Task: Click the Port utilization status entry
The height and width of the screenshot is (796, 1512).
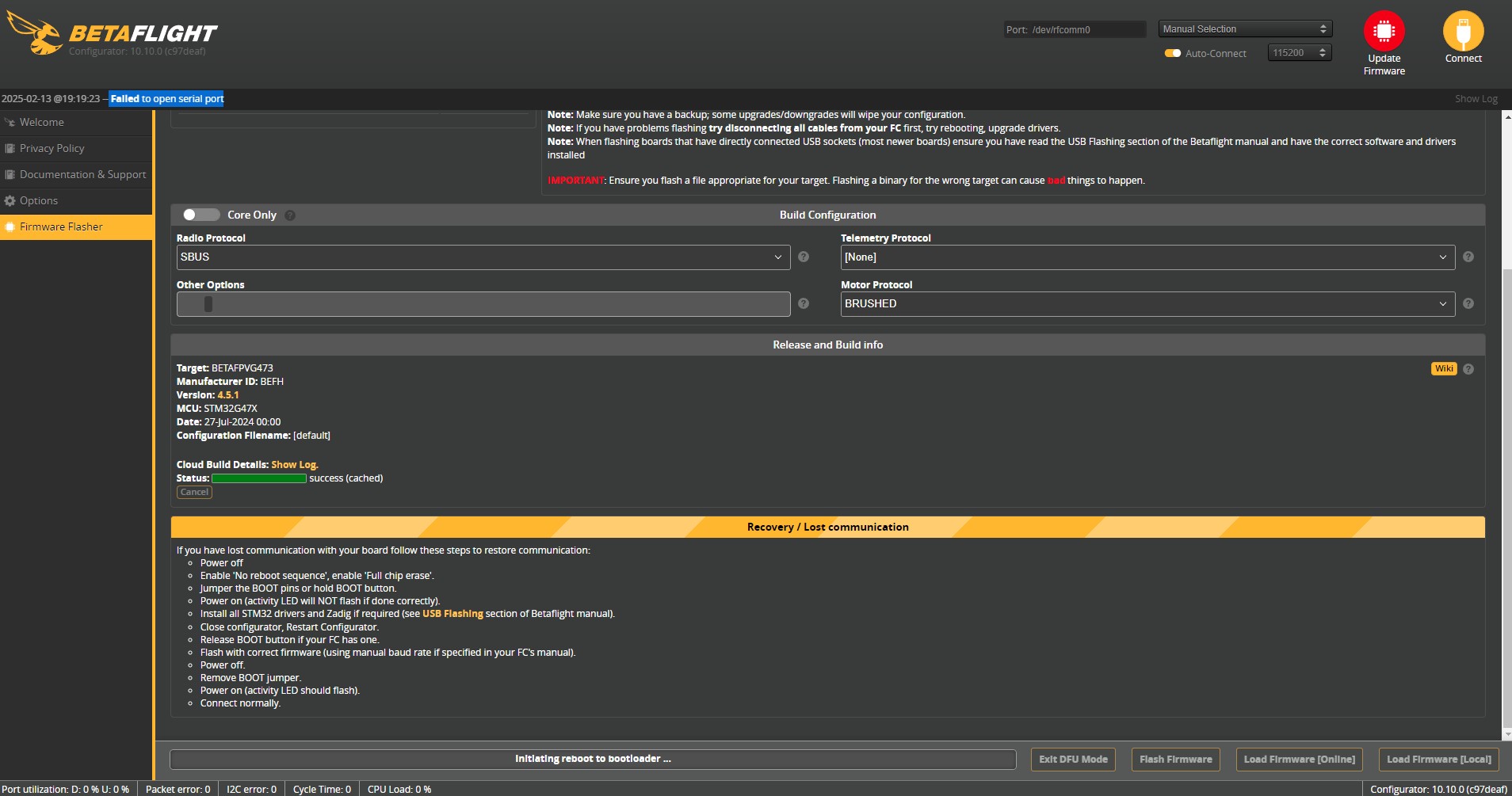Action: pos(66,790)
